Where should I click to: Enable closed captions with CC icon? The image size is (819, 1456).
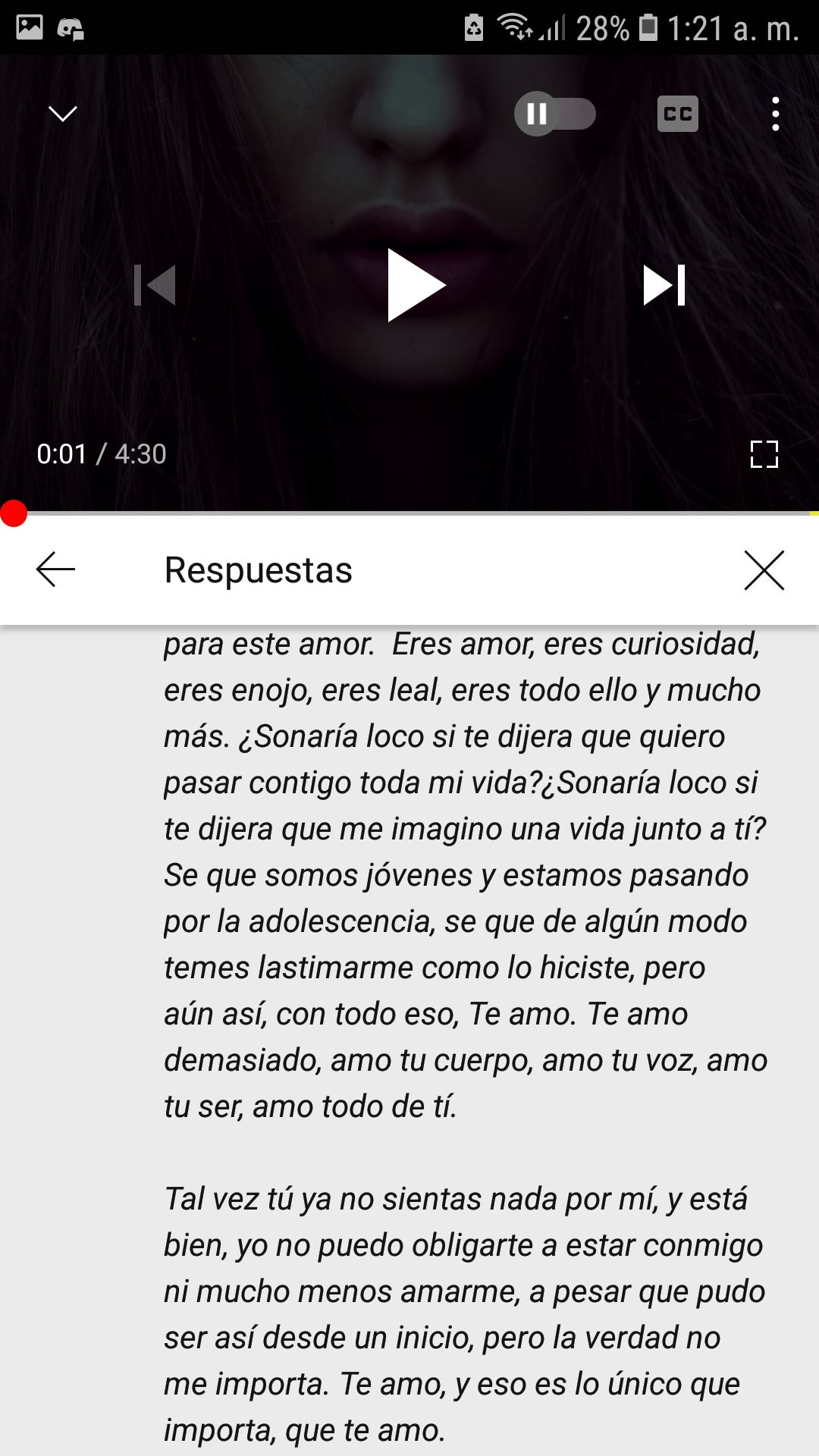(x=678, y=114)
